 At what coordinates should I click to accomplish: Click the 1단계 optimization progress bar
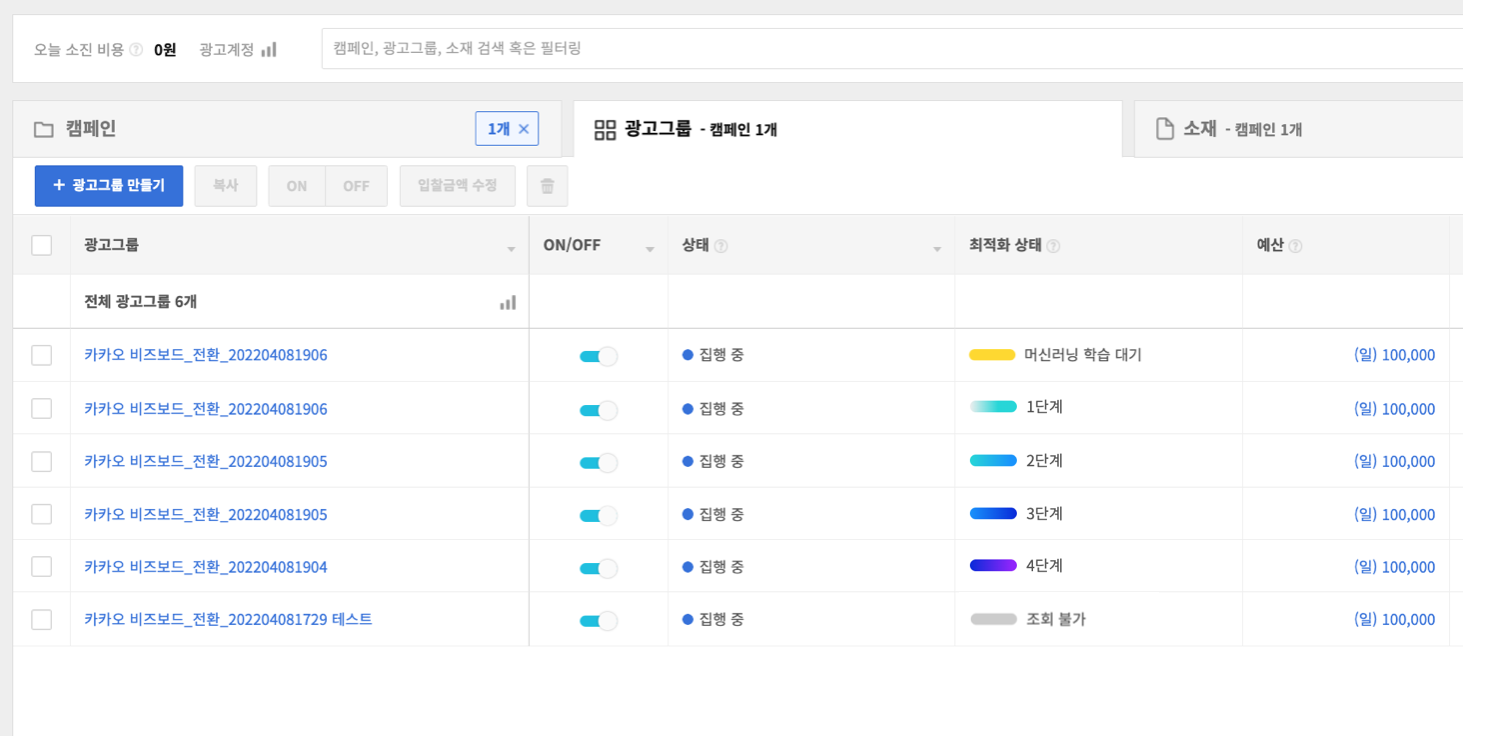(x=993, y=407)
